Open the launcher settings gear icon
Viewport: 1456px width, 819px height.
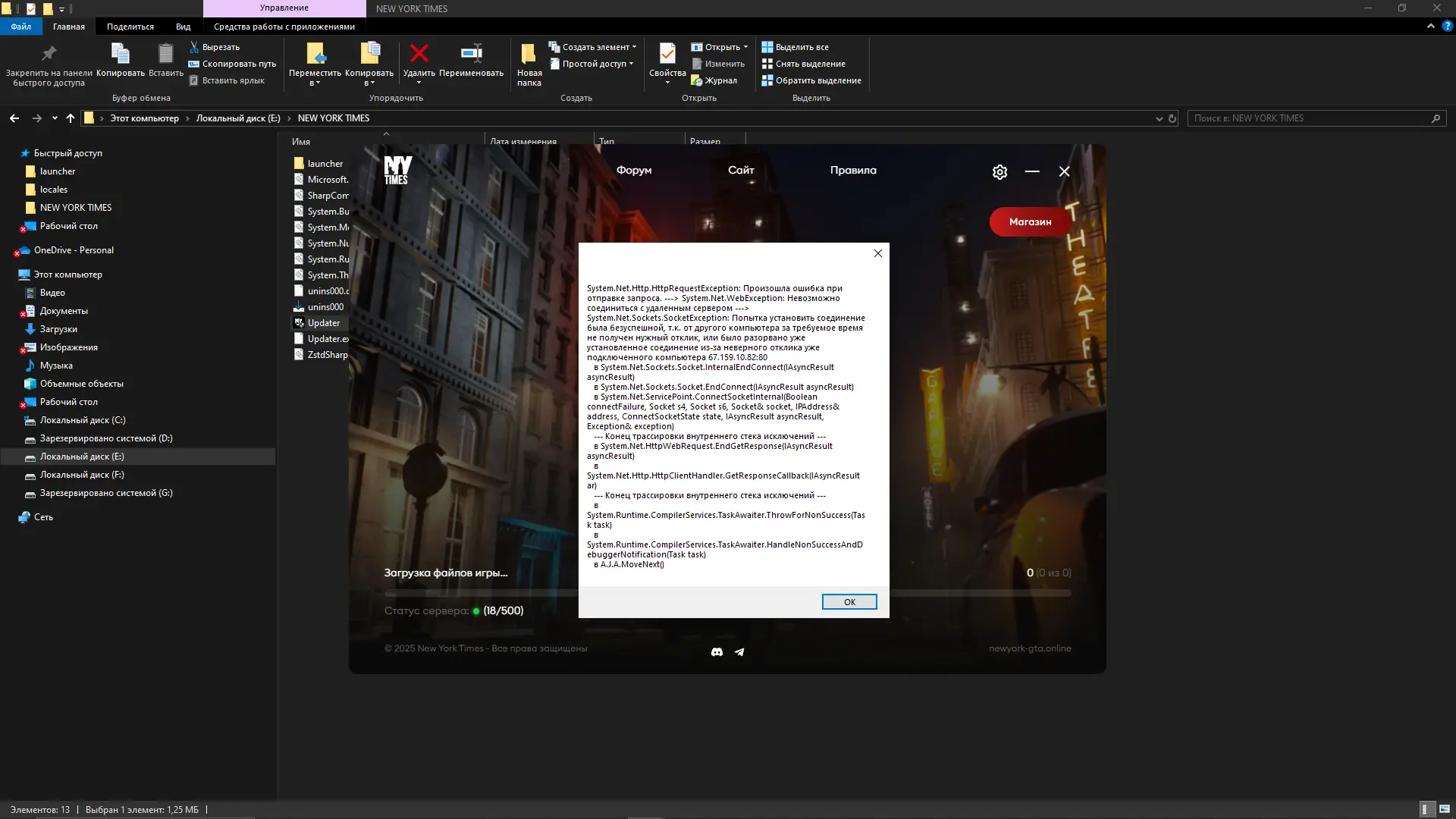point(999,172)
